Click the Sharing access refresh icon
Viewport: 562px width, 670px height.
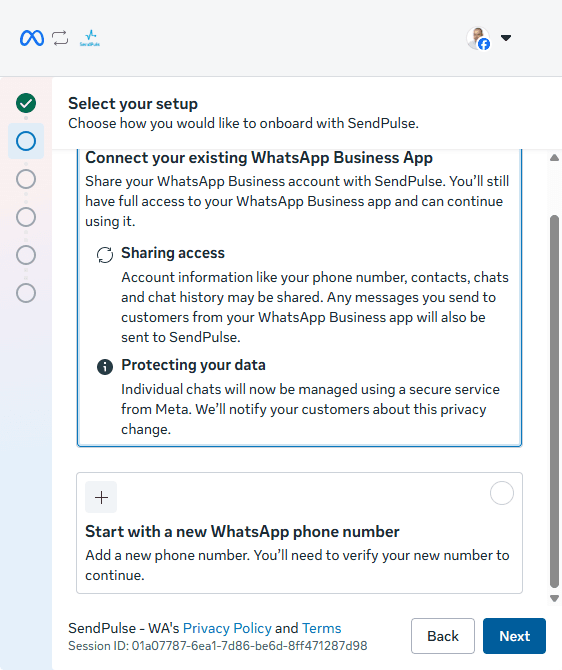(x=105, y=255)
